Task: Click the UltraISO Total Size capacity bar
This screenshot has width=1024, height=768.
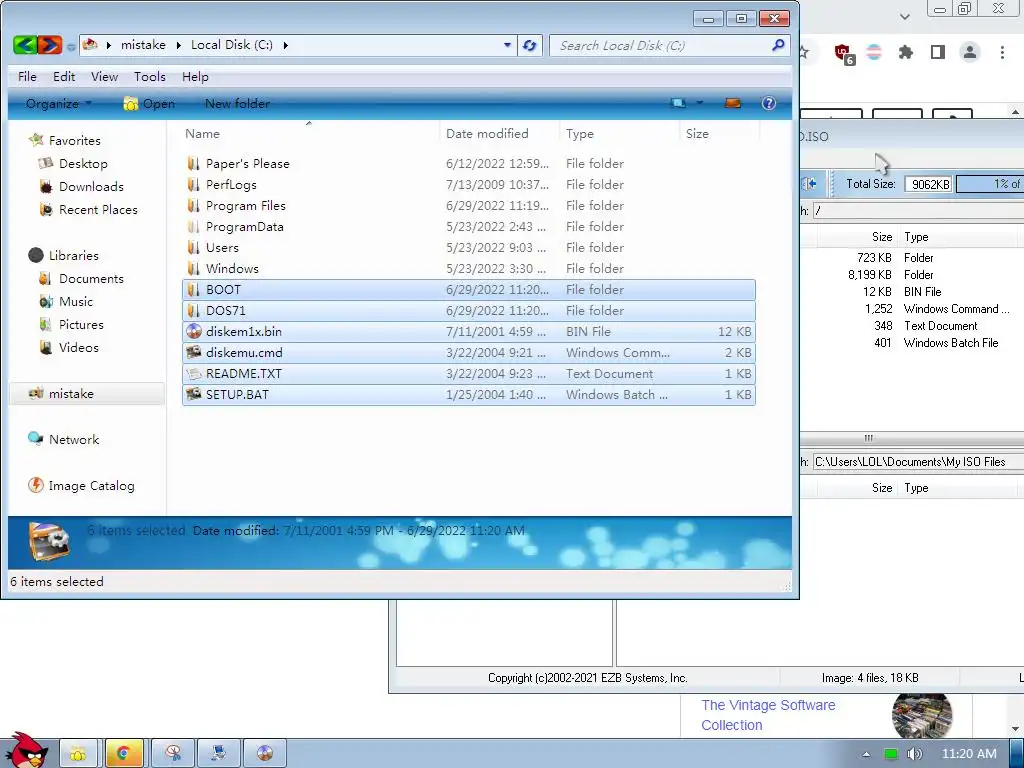Action: point(989,184)
